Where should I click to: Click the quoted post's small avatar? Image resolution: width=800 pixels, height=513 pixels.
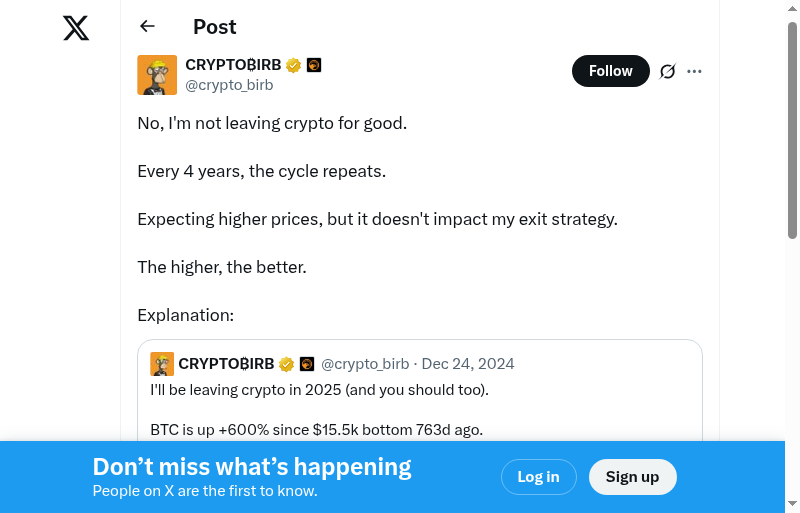162,364
